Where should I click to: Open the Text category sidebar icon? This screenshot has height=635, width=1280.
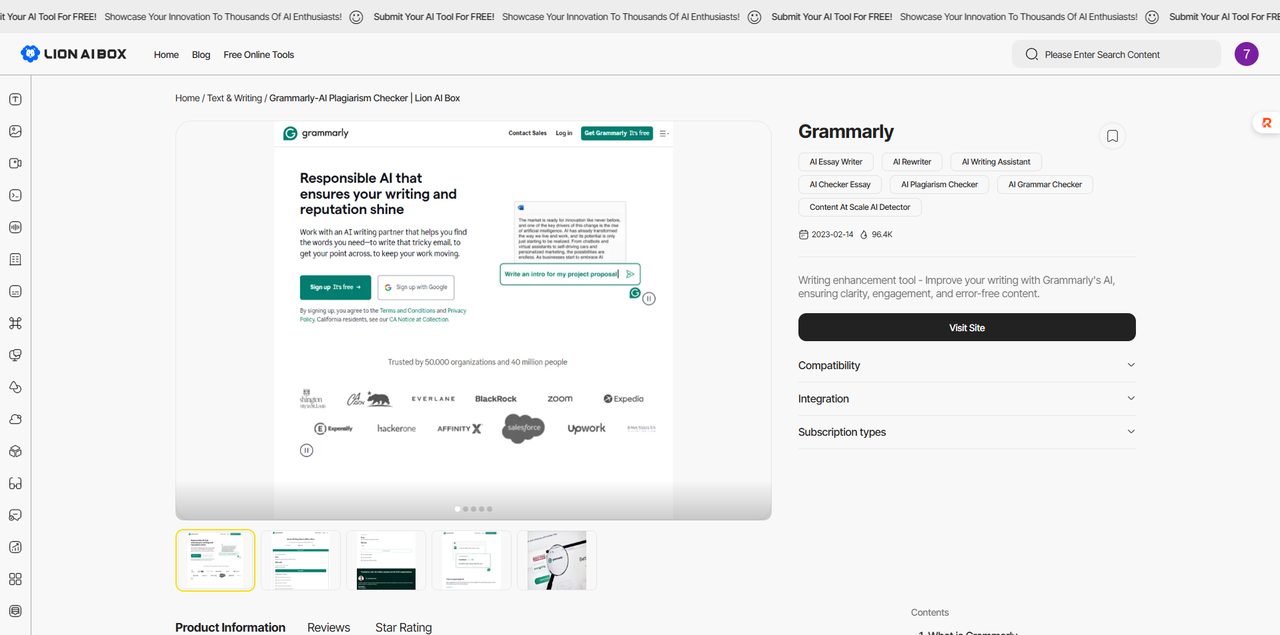click(x=15, y=99)
